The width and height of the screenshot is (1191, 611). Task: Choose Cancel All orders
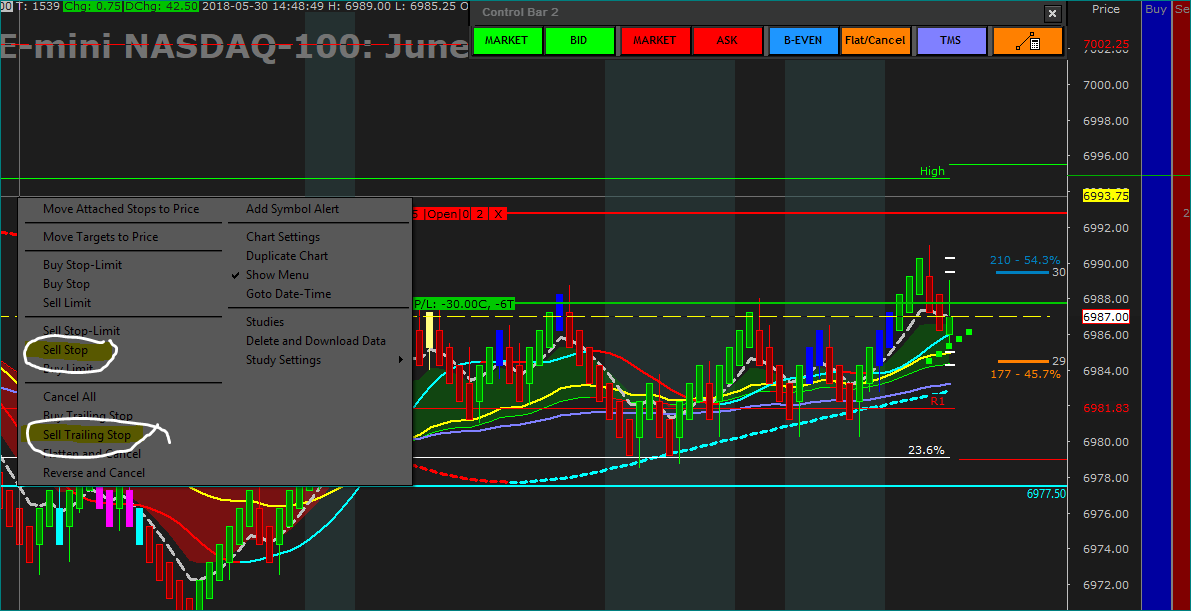pos(69,397)
